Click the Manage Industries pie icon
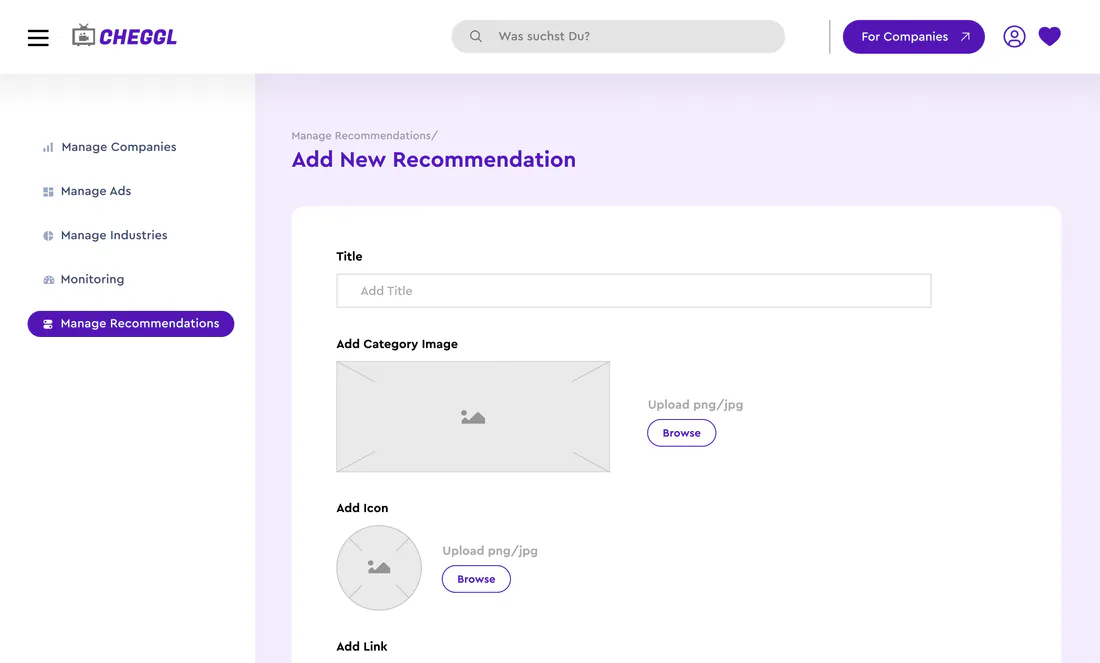The width and height of the screenshot is (1100, 663). pos(48,236)
